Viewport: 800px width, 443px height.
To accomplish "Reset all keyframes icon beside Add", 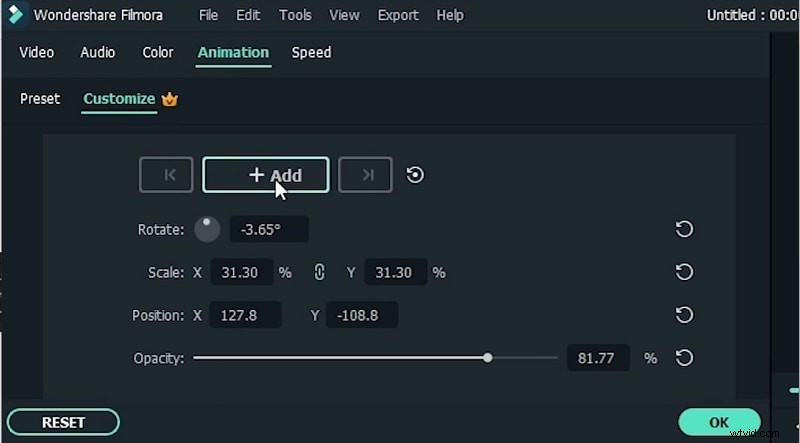I will (x=416, y=175).
